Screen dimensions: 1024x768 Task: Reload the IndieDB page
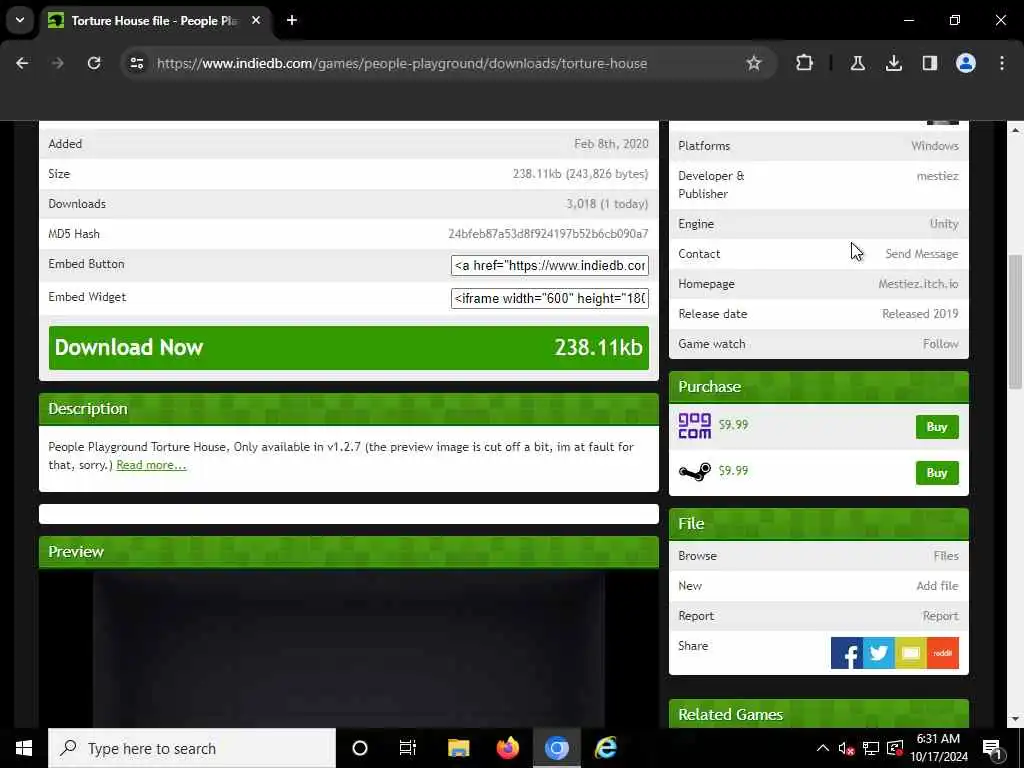94,63
